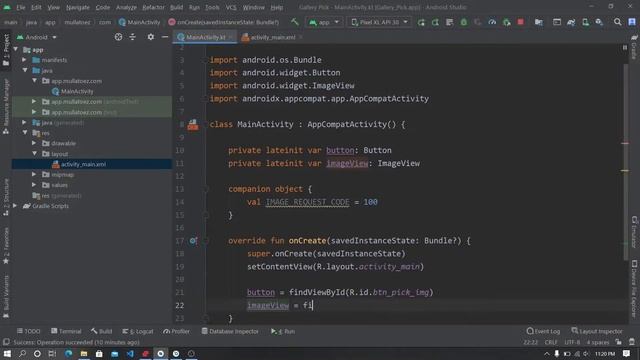Open Visual Studio Code from the taskbar

(x=130, y=353)
